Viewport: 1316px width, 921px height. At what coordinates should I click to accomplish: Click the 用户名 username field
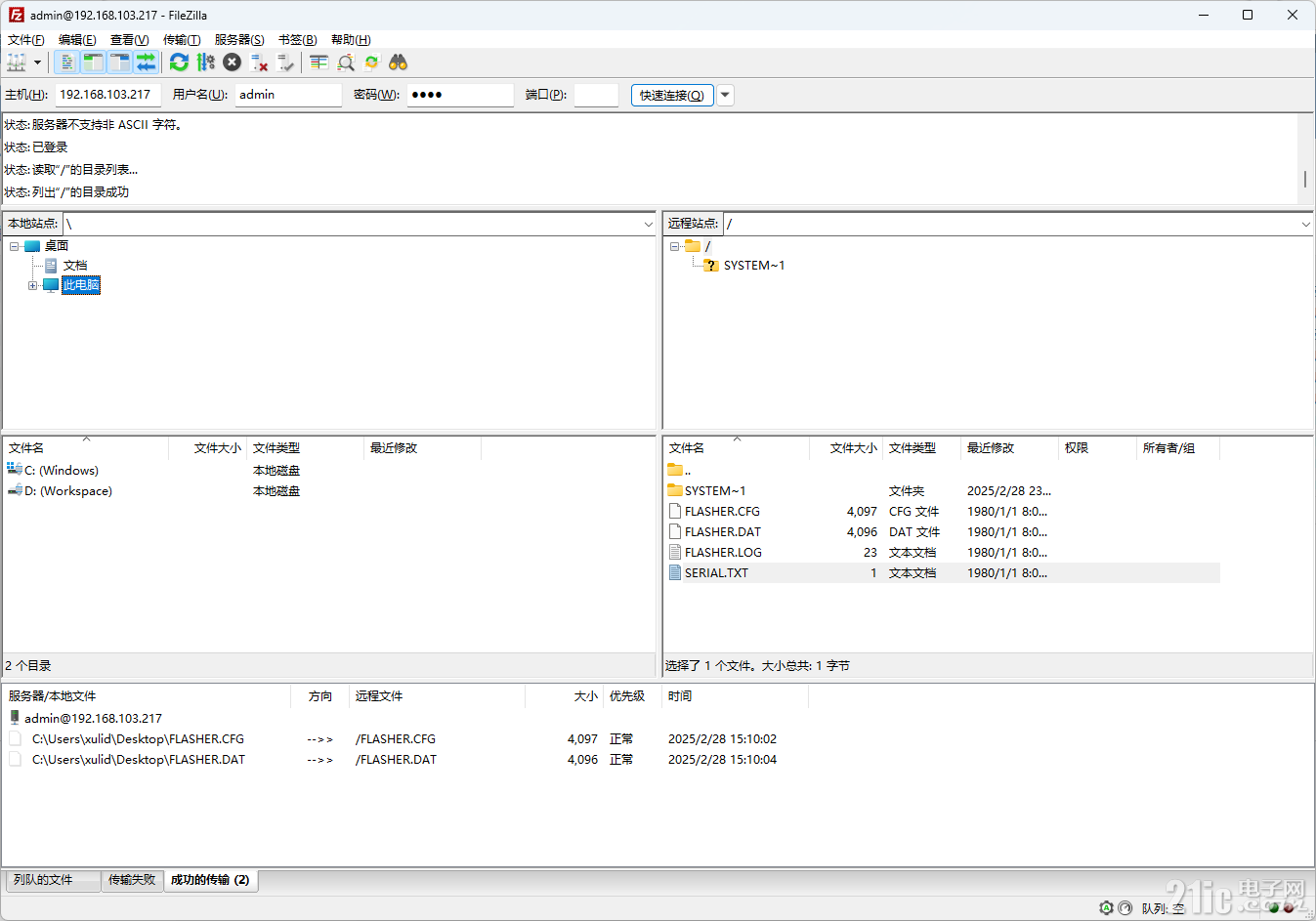pos(288,95)
